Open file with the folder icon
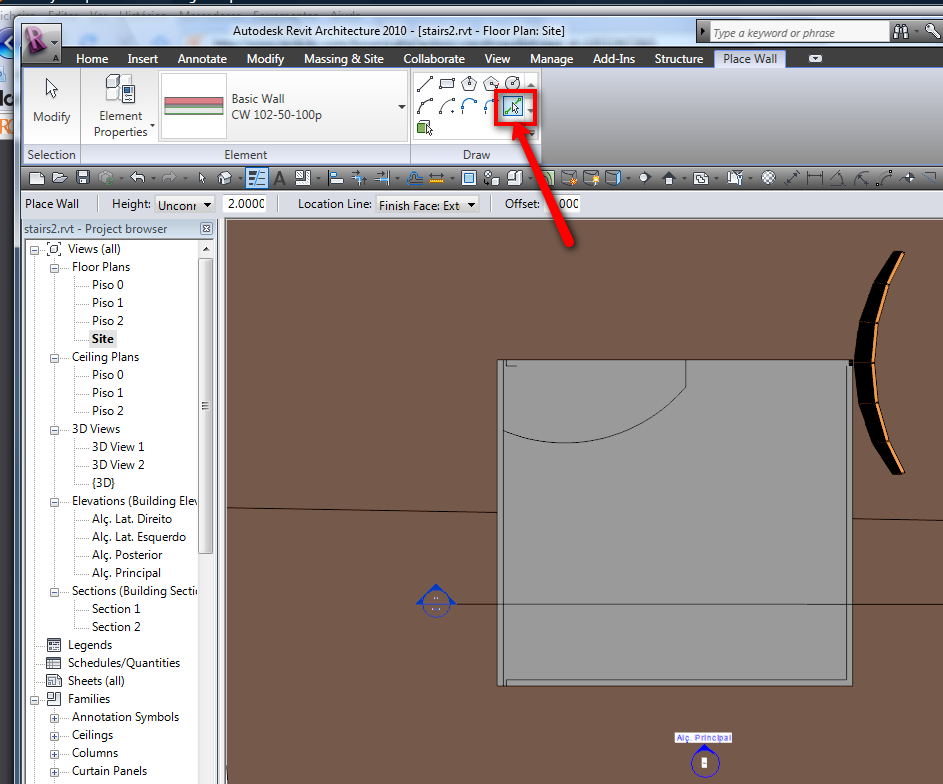The image size is (943, 784). pyautogui.click(x=59, y=178)
